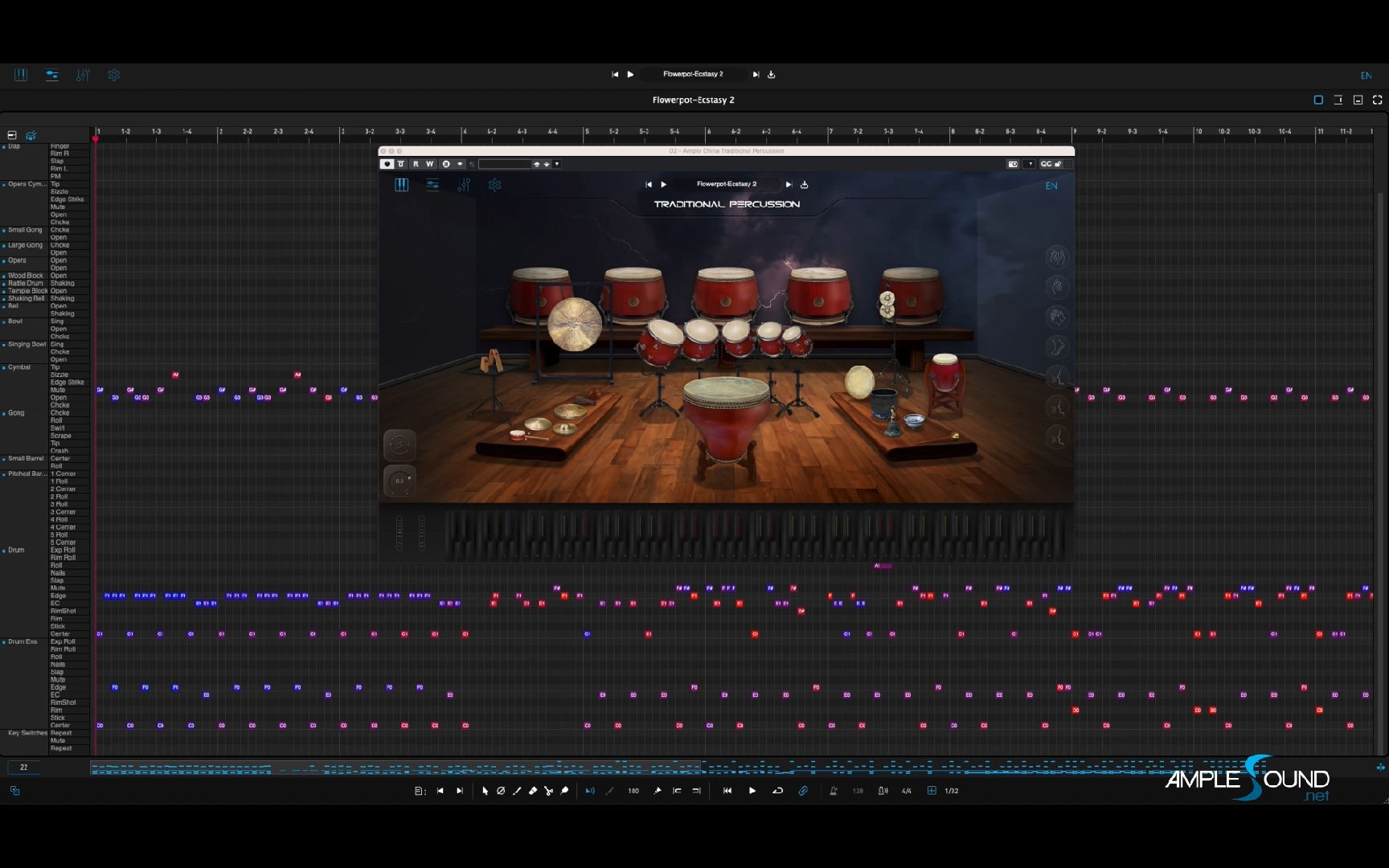Click the overlapping windows icon in the bottom-left corner
Screen dimensions: 1389x868
(x=14, y=791)
